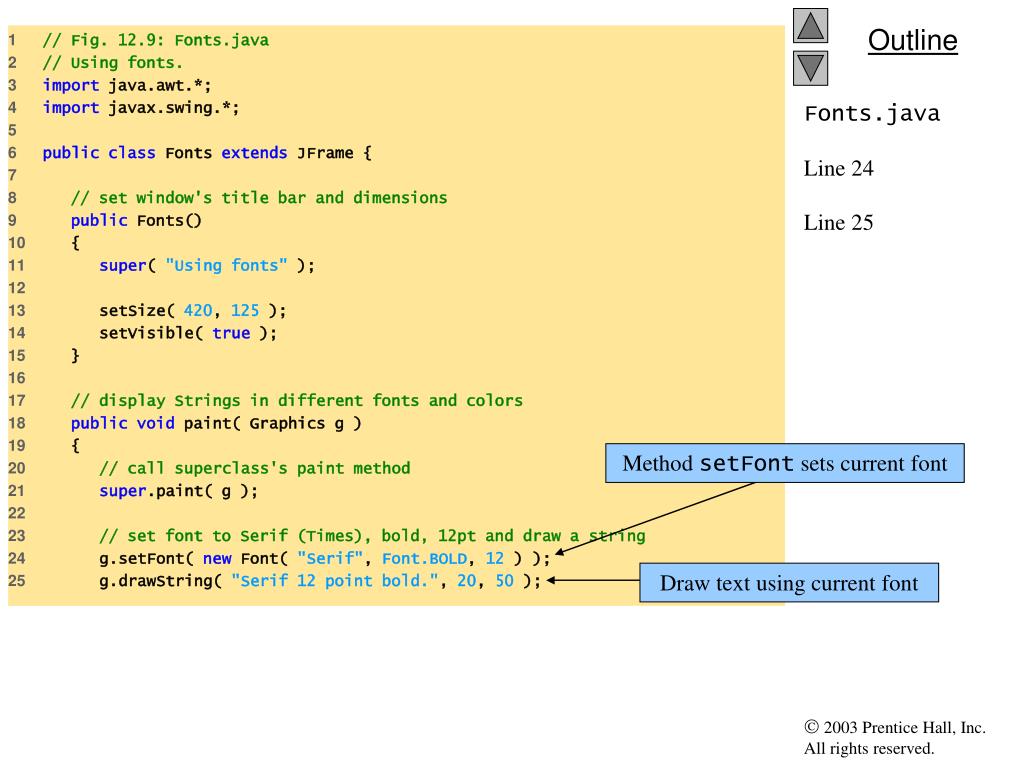Click the window's title bar comment line
Image resolution: width=1024 pixels, height=768 pixels.
(x=259, y=198)
